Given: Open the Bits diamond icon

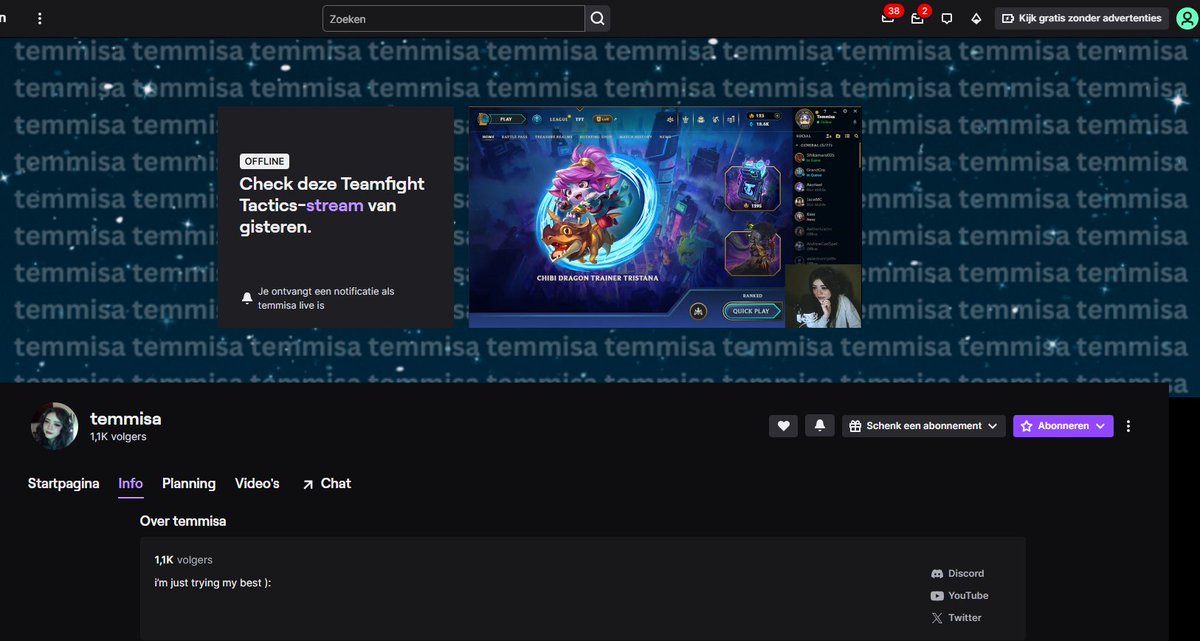Looking at the screenshot, I should pyautogui.click(x=976, y=18).
